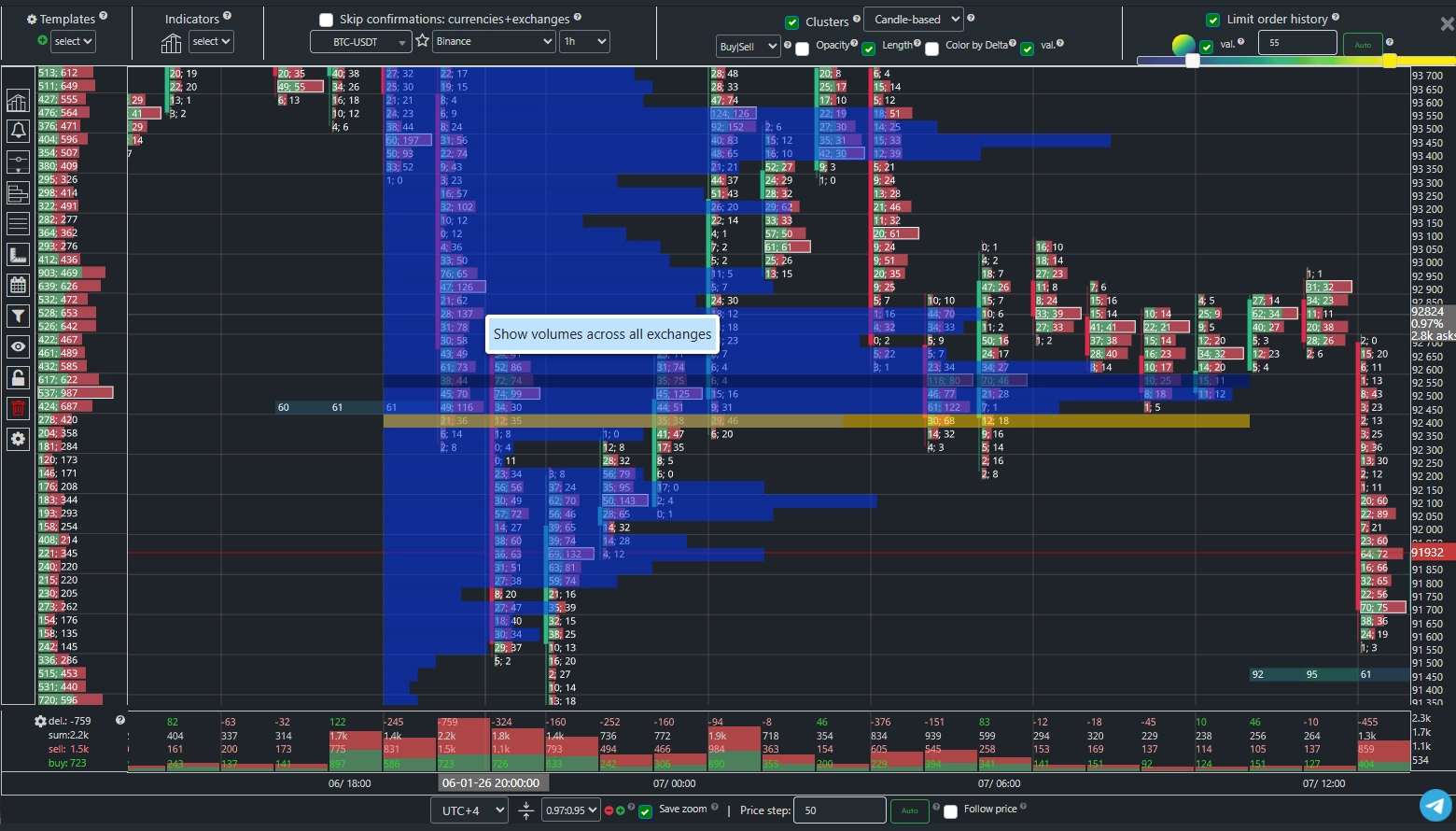Click the Auto button beside Price step

[909, 810]
